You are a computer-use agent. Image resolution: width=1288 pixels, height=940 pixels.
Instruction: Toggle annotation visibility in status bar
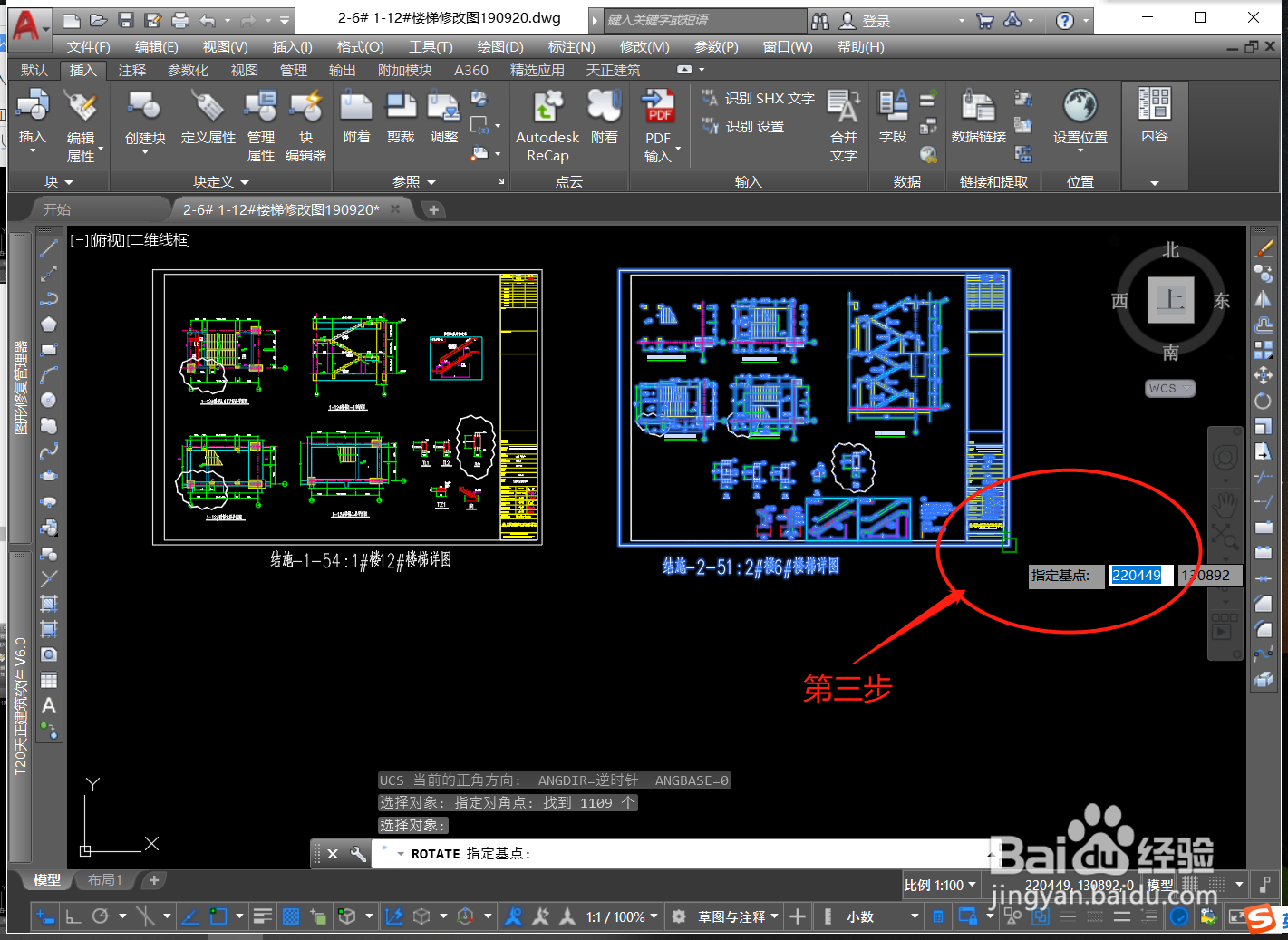pyautogui.click(x=513, y=916)
